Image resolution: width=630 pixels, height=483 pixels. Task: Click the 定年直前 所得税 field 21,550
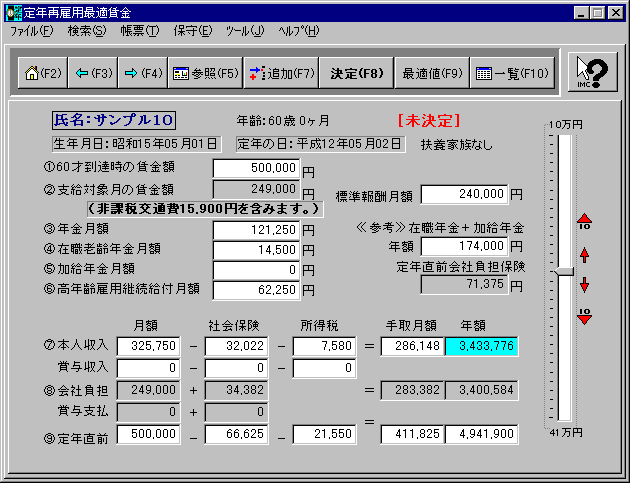pos(324,434)
